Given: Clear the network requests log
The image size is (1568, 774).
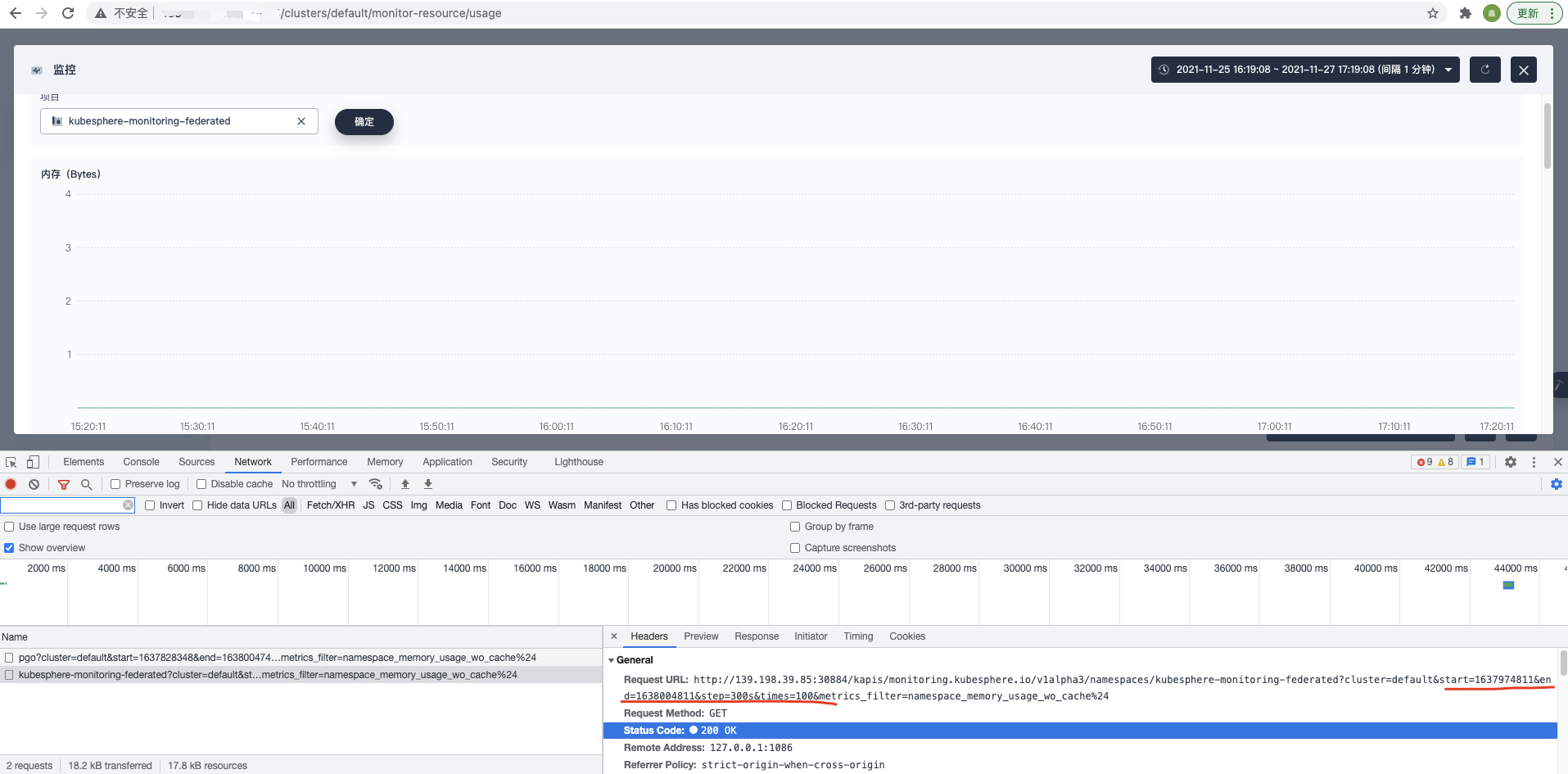Looking at the screenshot, I should 34,484.
